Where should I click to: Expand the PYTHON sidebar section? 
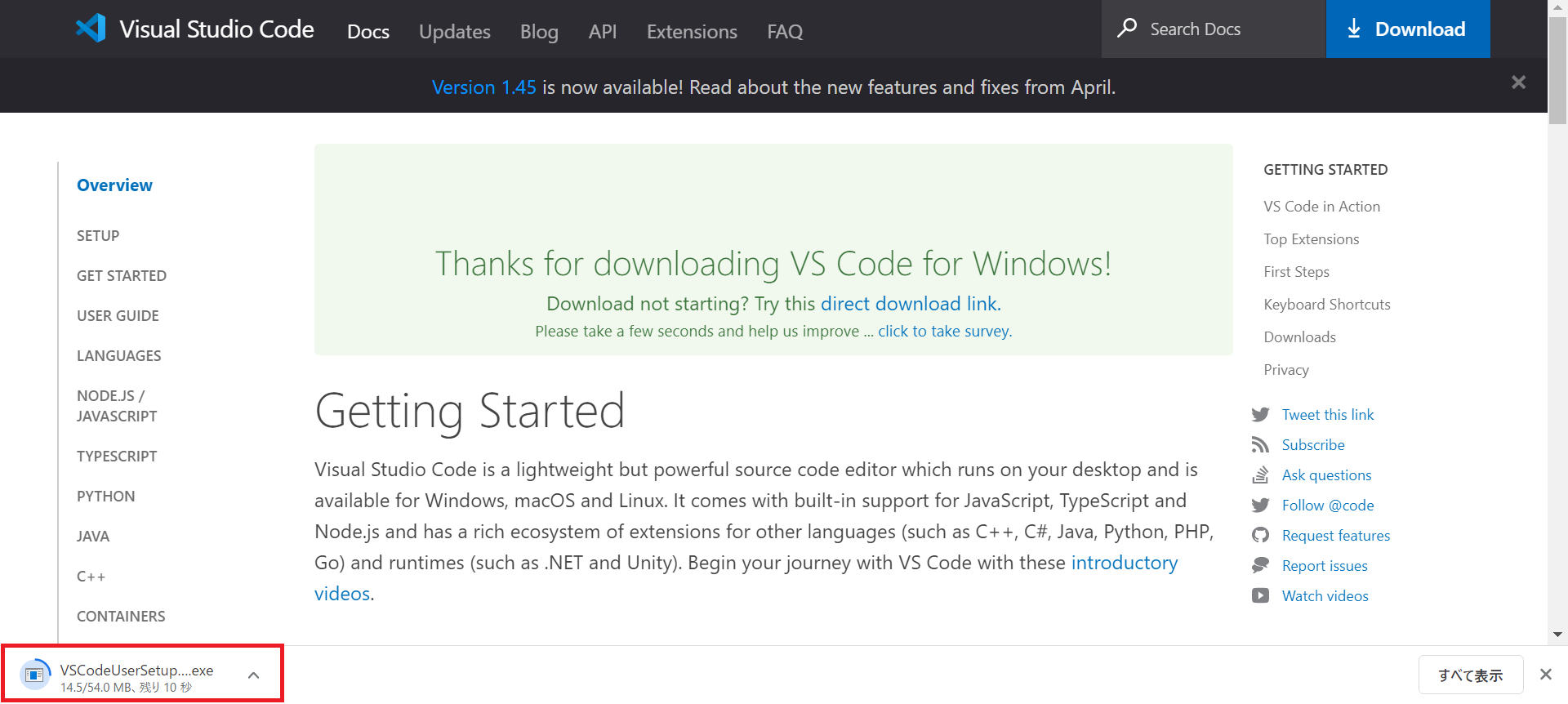point(106,497)
